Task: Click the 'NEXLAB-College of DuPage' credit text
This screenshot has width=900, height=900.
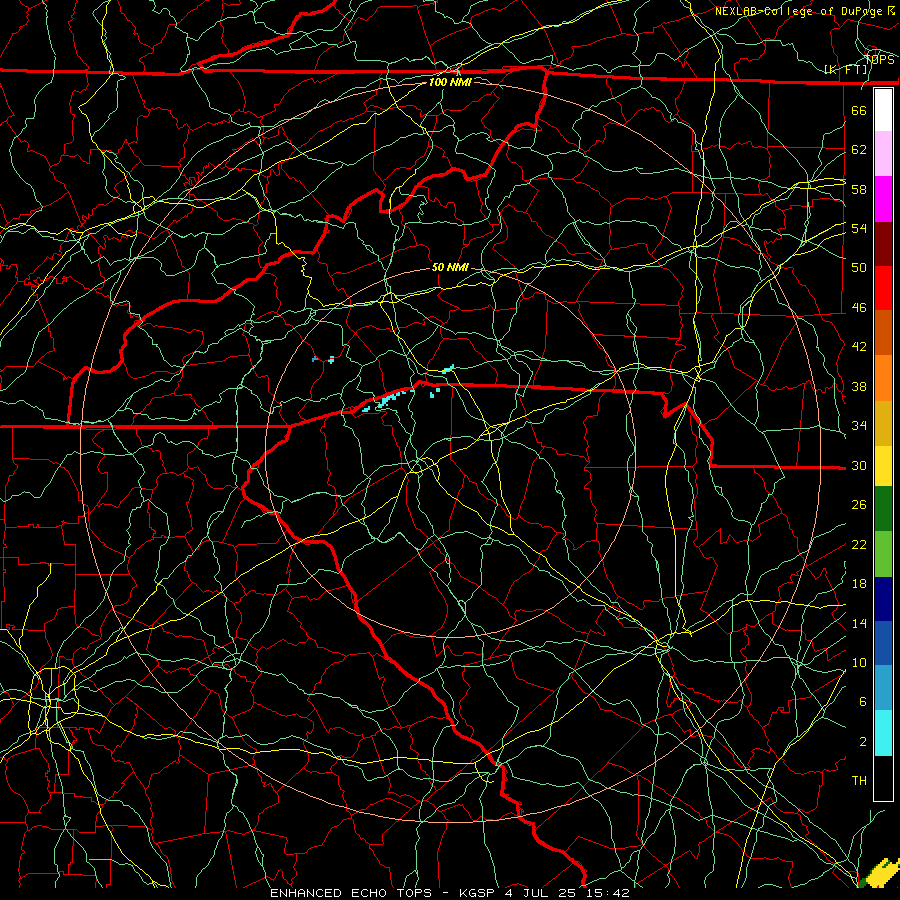Action: (798, 11)
